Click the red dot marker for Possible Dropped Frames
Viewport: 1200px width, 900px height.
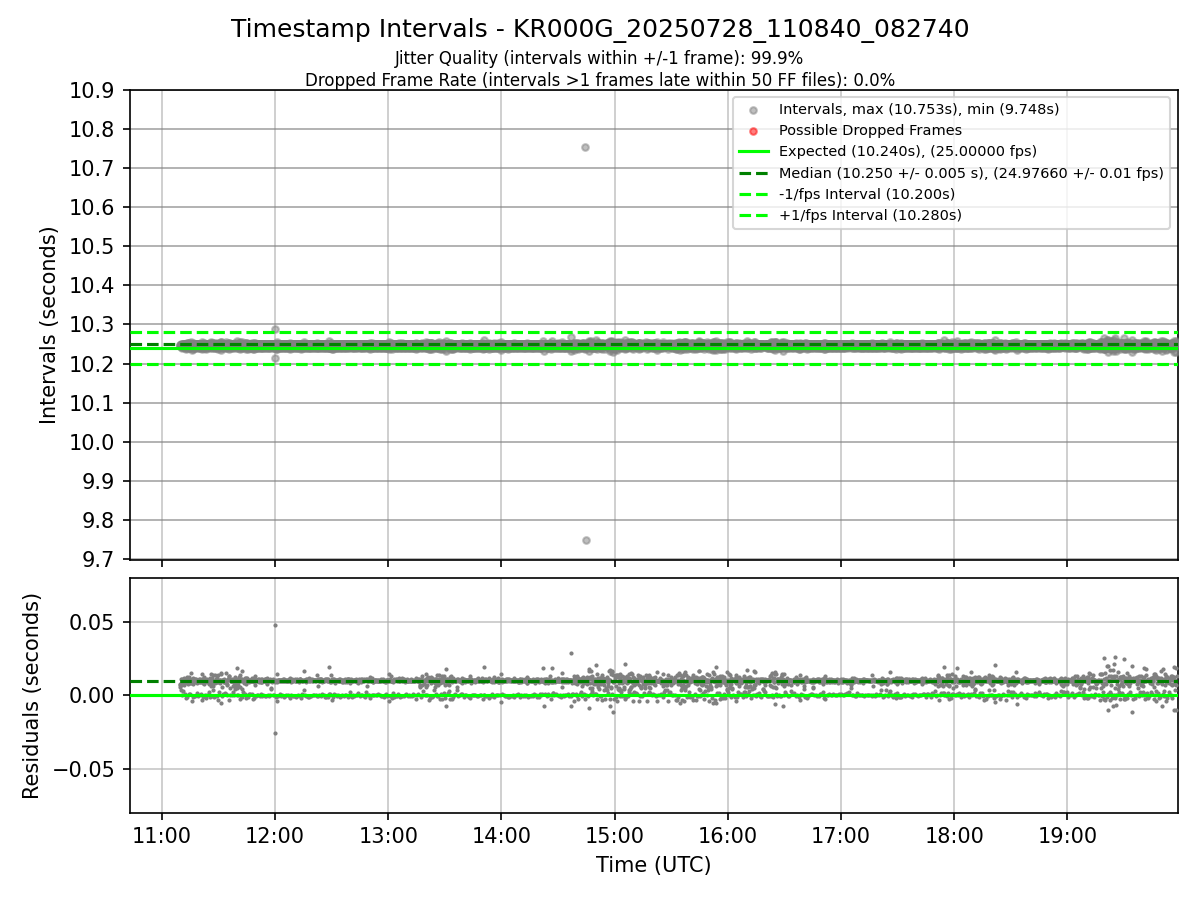(x=753, y=130)
